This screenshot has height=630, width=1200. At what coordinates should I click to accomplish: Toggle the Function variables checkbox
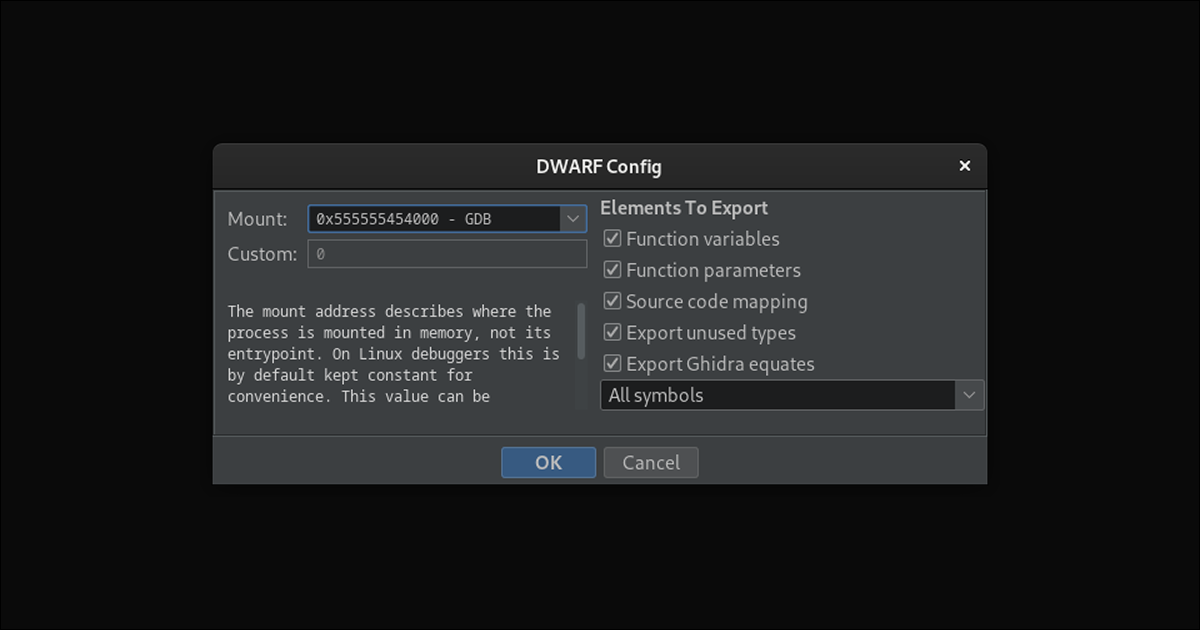[x=613, y=239]
